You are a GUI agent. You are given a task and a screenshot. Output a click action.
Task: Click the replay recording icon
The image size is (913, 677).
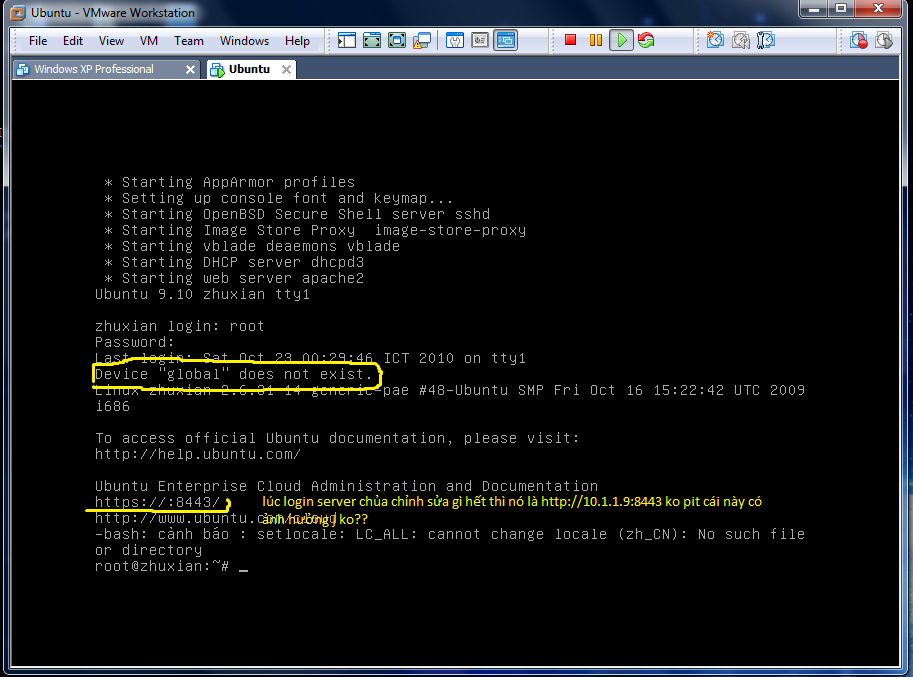(x=884, y=40)
